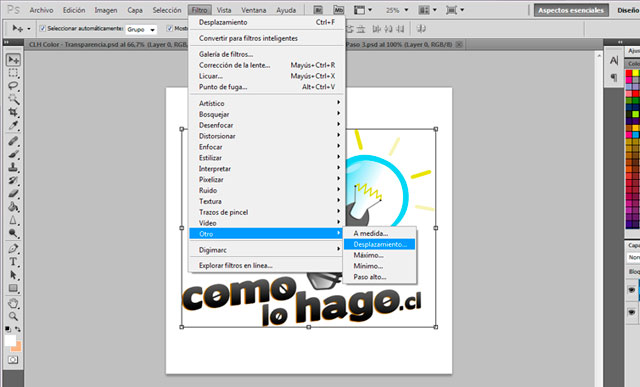
Task: Launch Bridge from the Br icon
Action: tap(318, 10)
